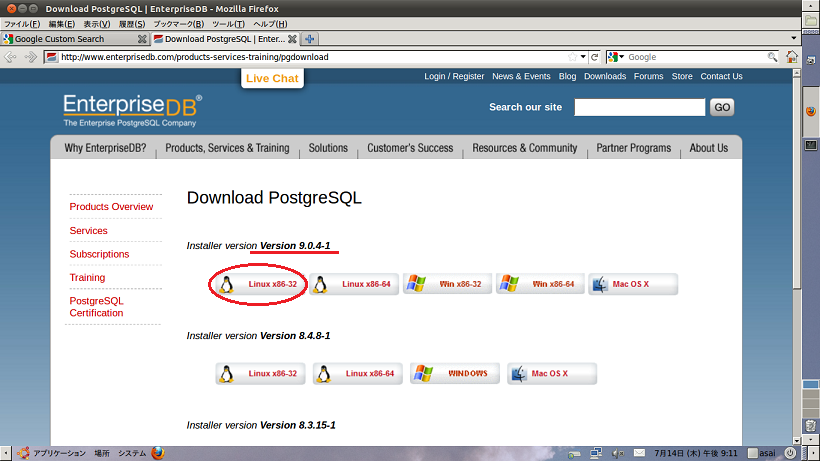Click the Ubuntu logo in bottom panel
The width and height of the screenshot is (820, 461).
[23, 453]
